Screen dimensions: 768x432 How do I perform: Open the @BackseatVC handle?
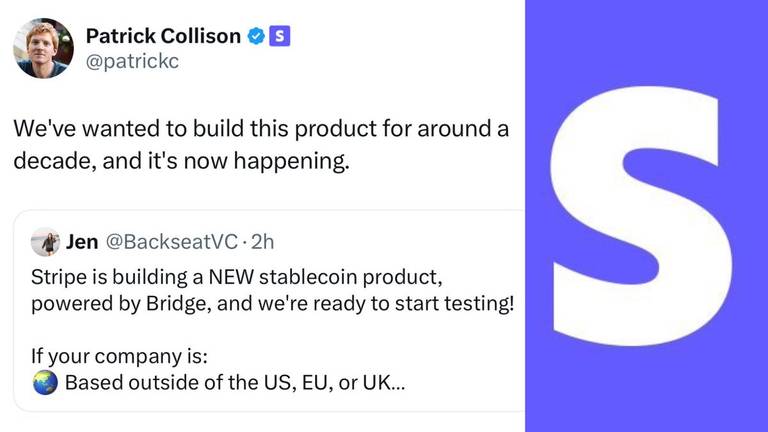pyautogui.click(x=171, y=242)
